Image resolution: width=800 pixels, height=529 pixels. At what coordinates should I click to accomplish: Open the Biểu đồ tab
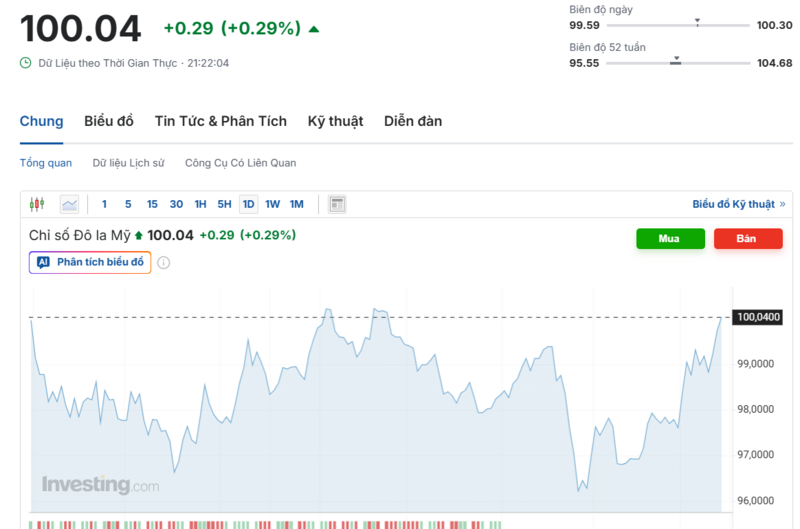109,121
